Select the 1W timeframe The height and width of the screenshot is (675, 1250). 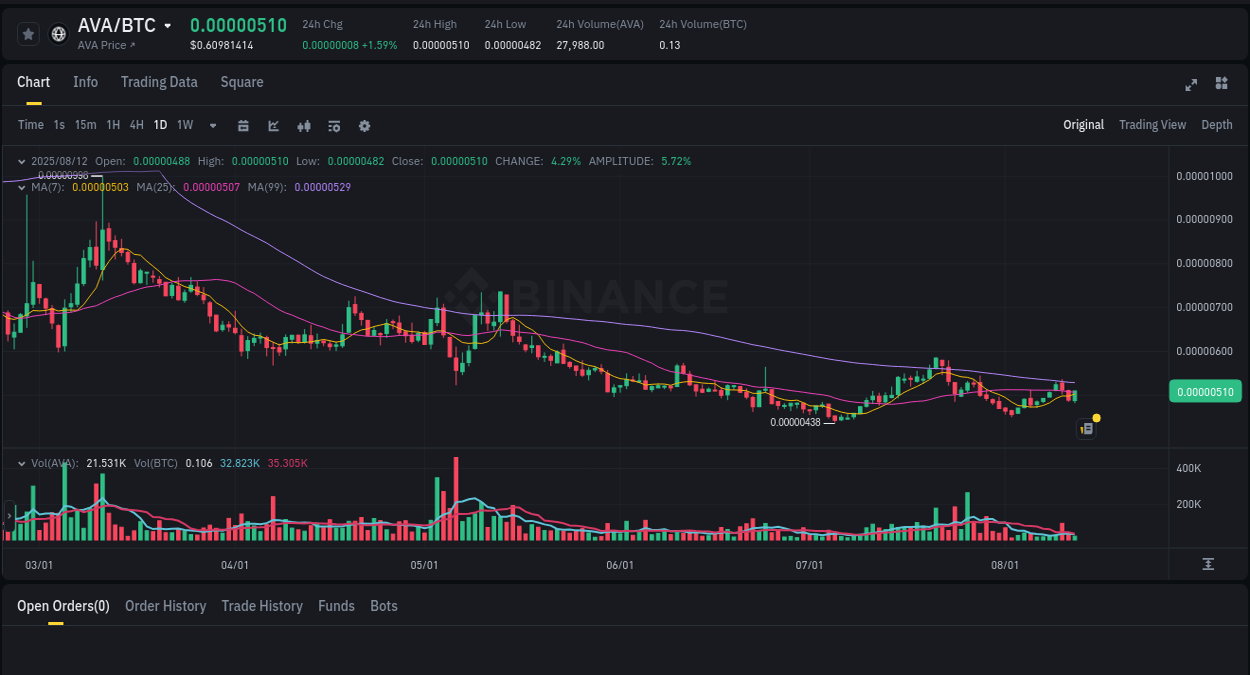click(184, 125)
